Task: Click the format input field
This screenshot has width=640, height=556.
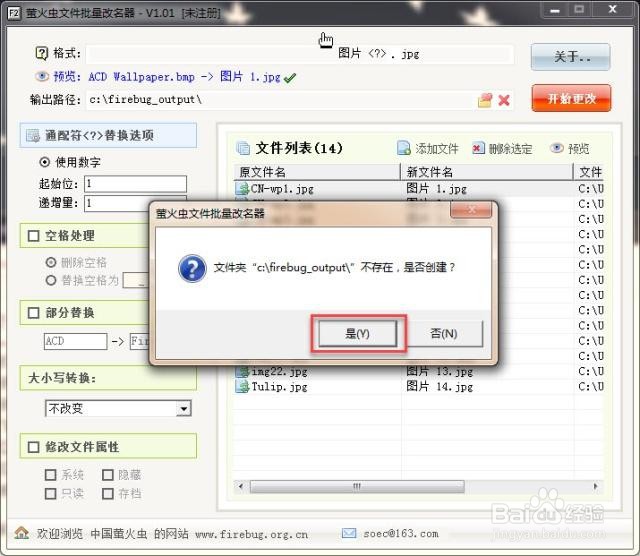Action: (x=300, y=54)
